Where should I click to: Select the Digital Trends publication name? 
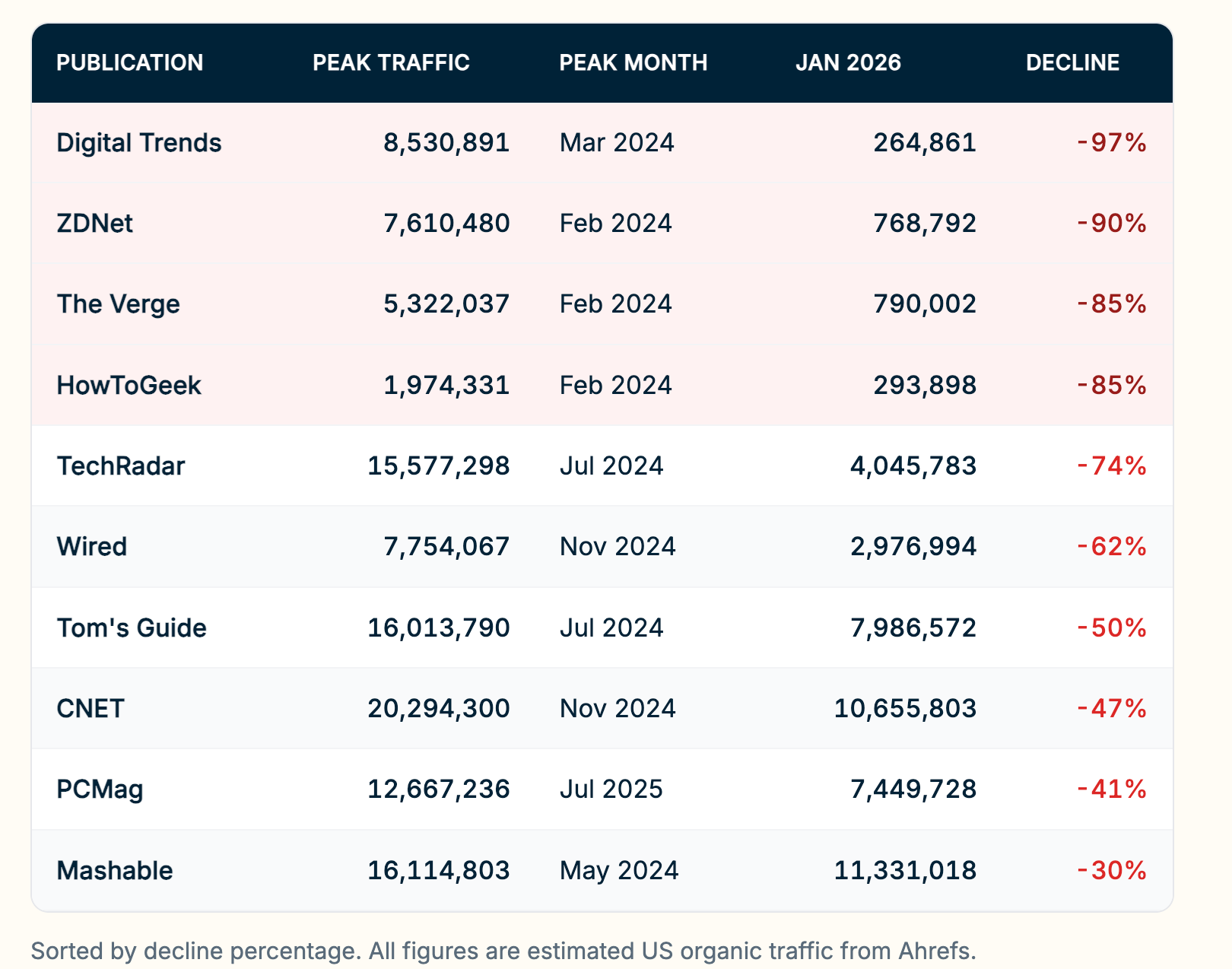[139, 143]
